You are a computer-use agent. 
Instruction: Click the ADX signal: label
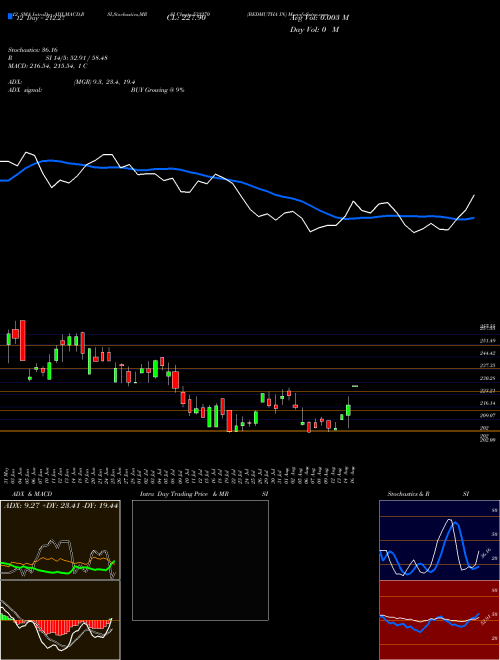25,90
